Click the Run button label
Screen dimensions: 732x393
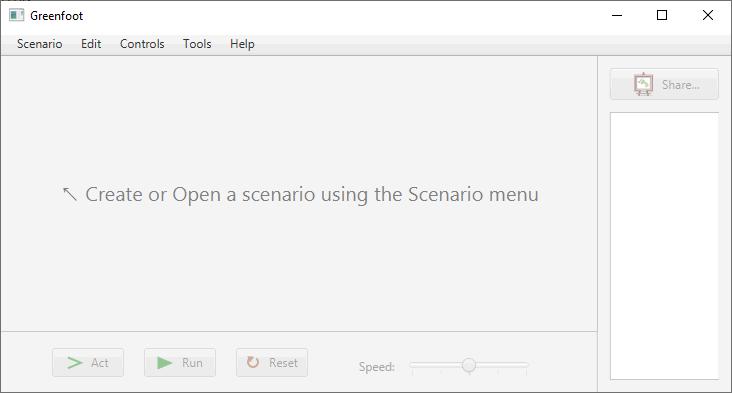point(192,363)
